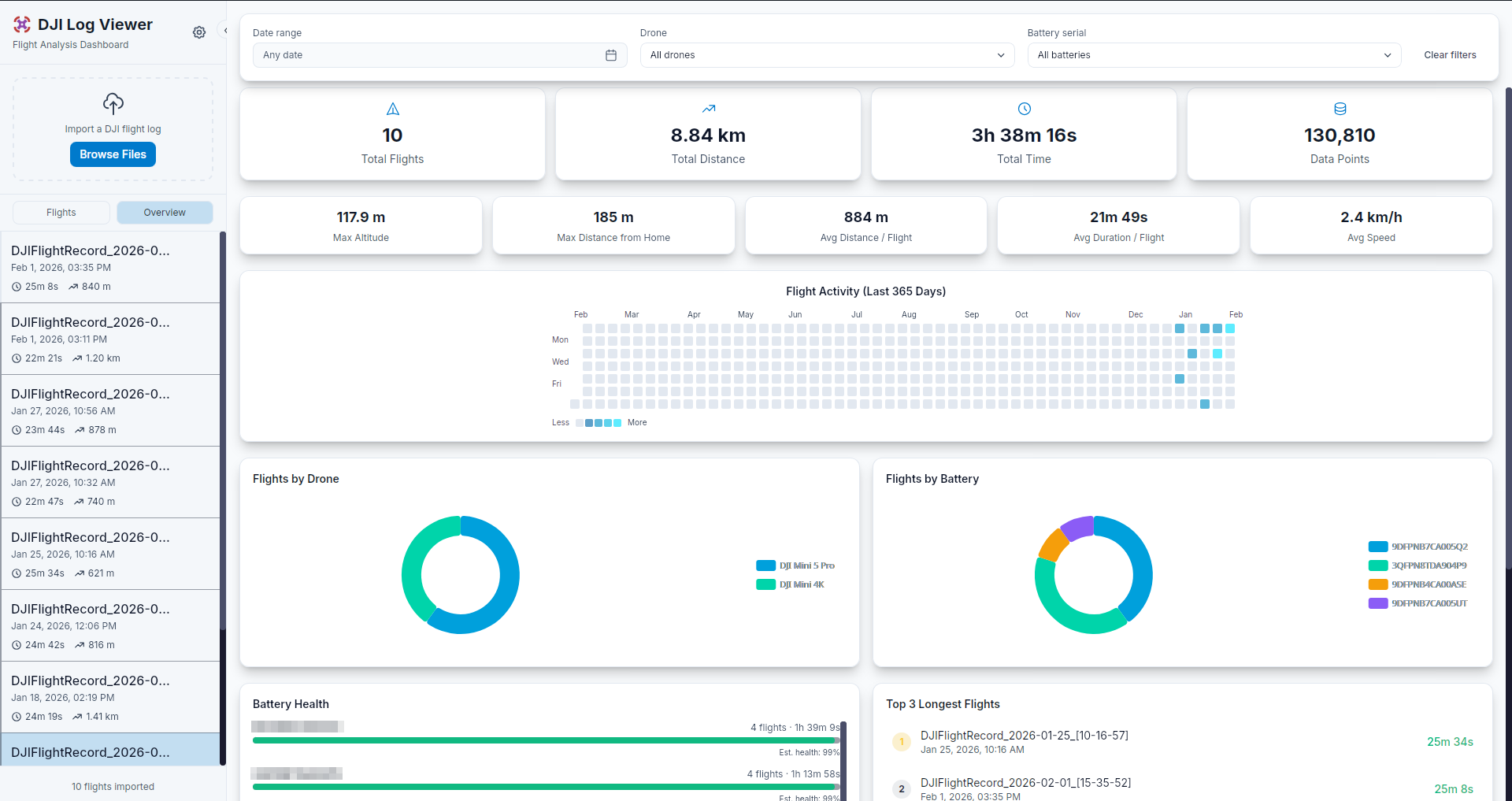The width and height of the screenshot is (1512, 801).
Task: Click the flights icon on the Total Flights card
Action: pyautogui.click(x=392, y=109)
